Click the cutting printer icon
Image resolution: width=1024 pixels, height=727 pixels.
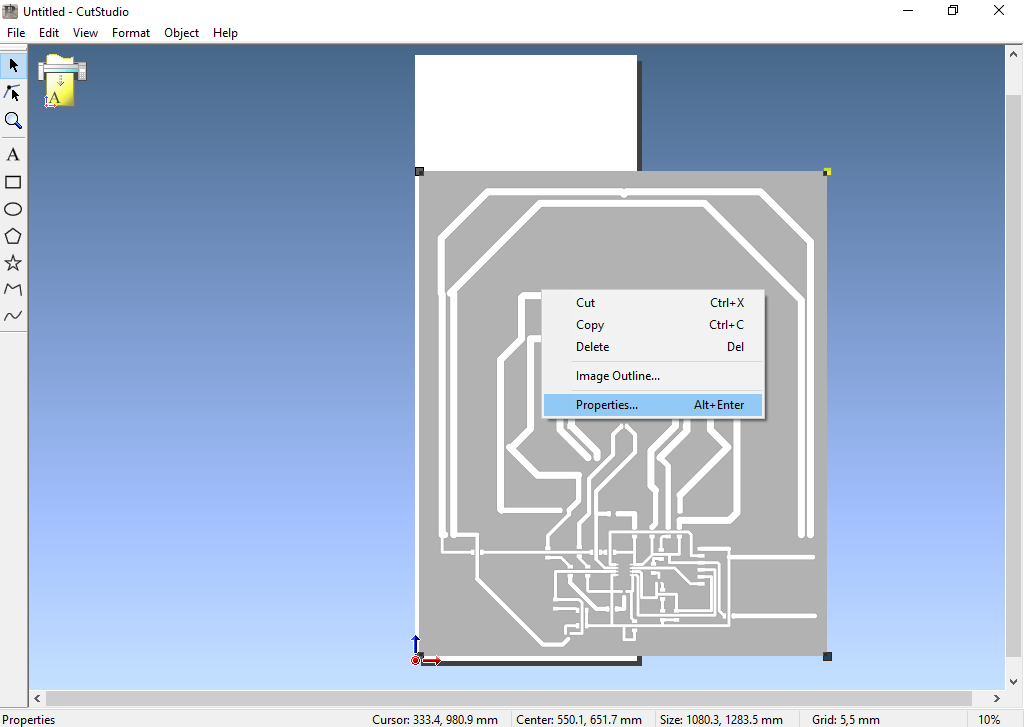click(62, 80)
